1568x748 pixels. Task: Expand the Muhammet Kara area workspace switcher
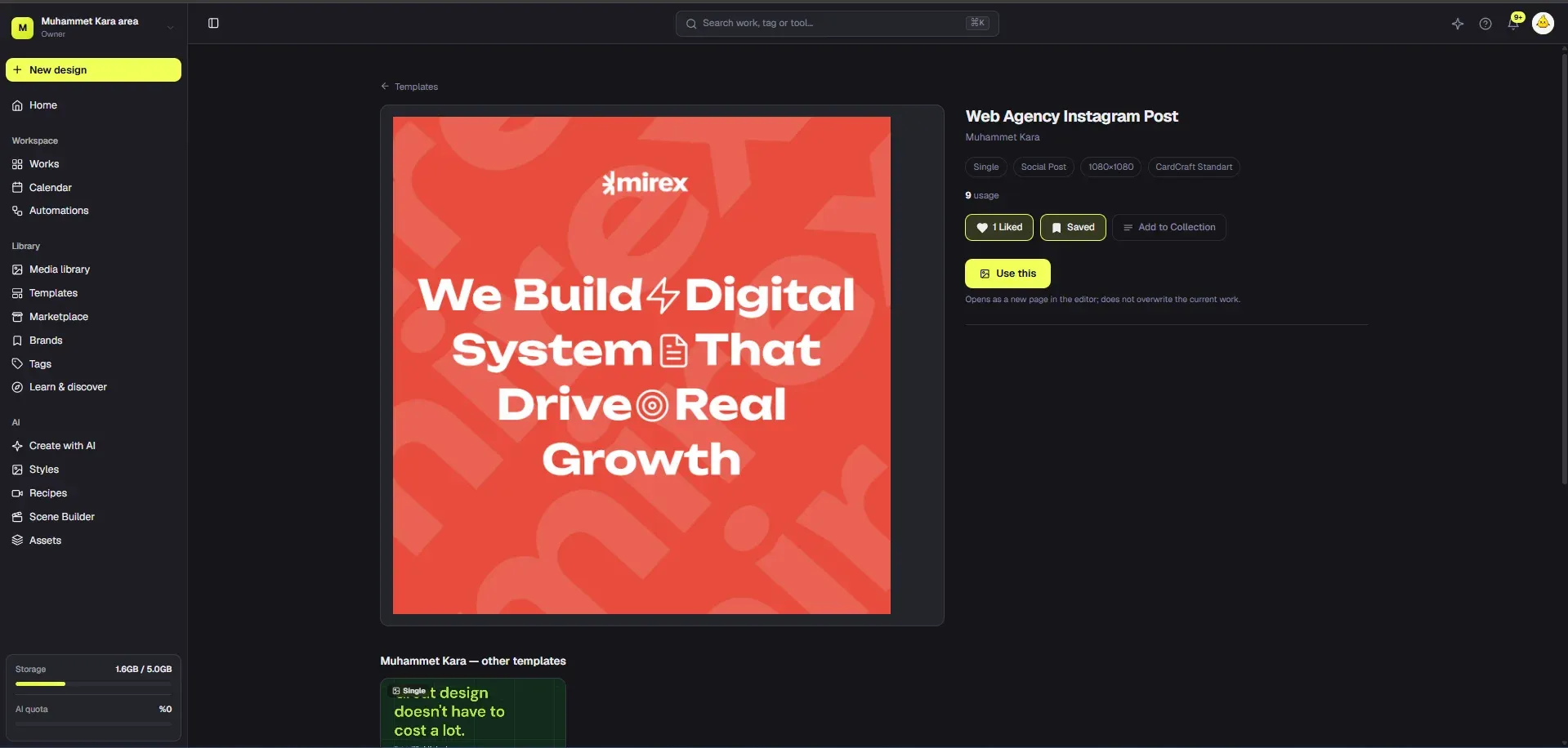coord(93,27)
